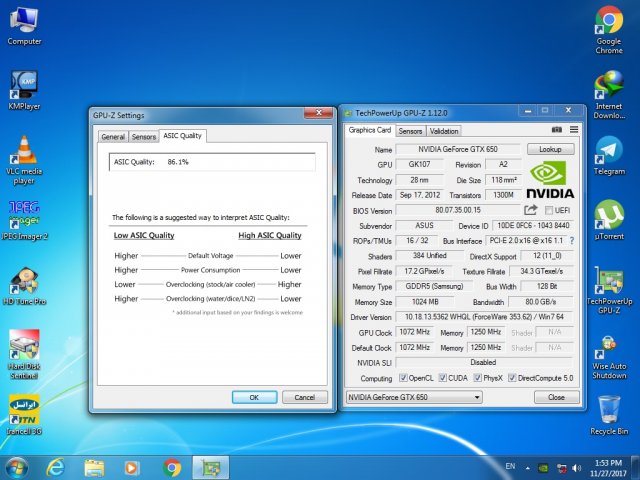Click OK in GPU-Z Settings
The width and height of the screenshot is (640, 480).
click(254, 397)
